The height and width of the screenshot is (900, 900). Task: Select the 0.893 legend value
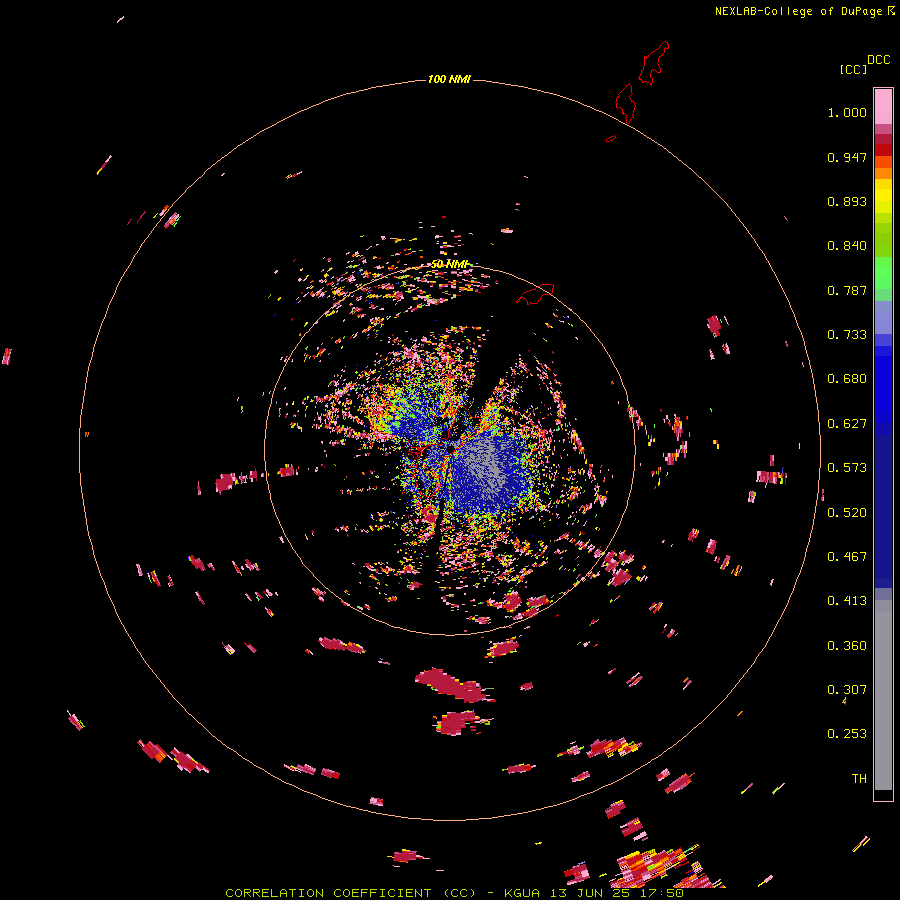coord(847,201)
